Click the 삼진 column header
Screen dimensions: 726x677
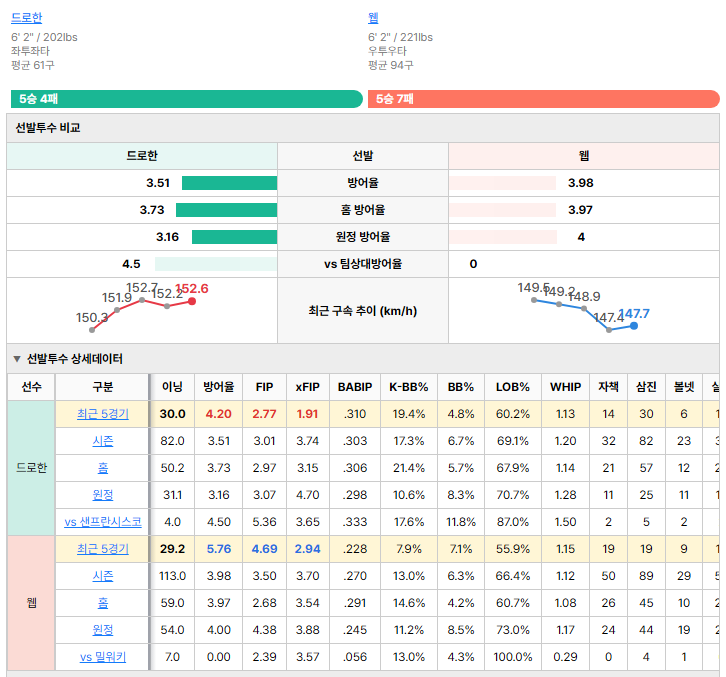coord(646,387)
